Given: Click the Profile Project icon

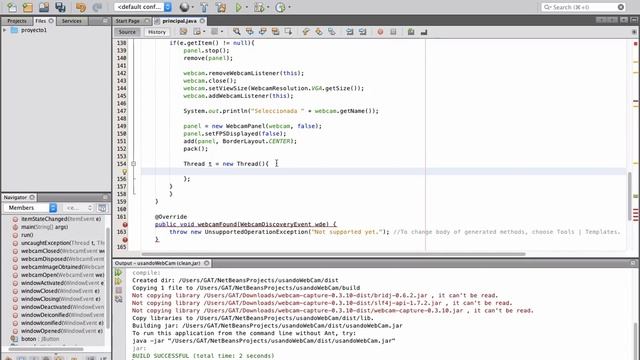Looking at the screenshot, I should (x=280, y=7).
